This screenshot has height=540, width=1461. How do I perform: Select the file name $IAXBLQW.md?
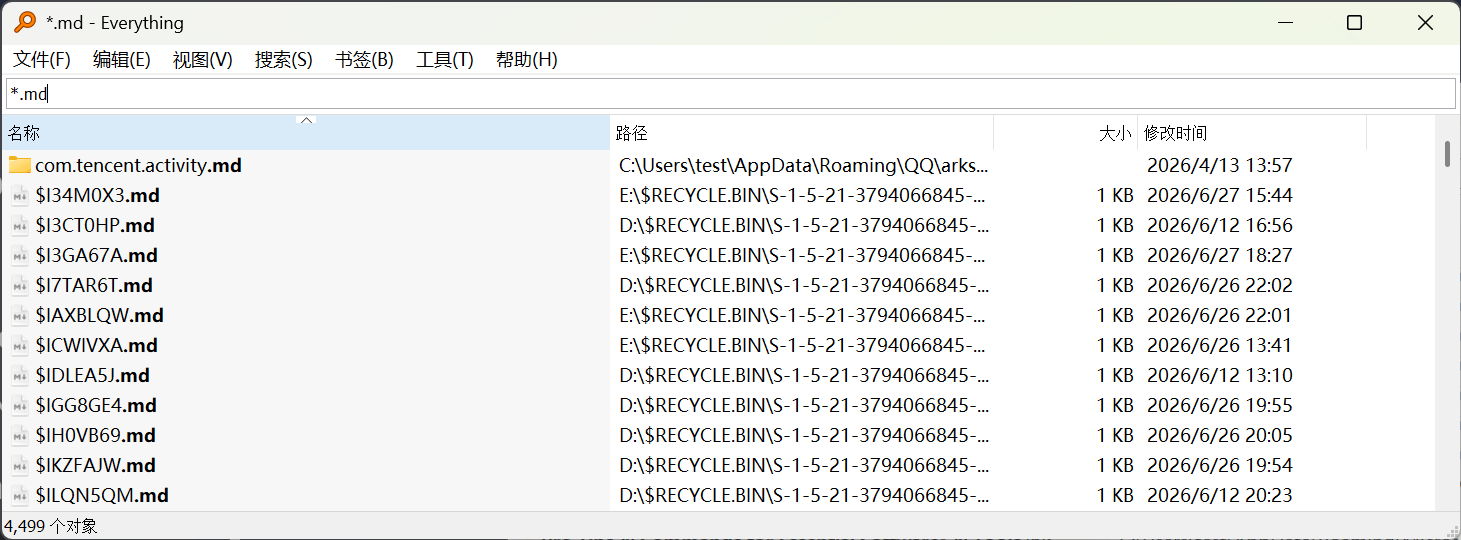(99, 315)
